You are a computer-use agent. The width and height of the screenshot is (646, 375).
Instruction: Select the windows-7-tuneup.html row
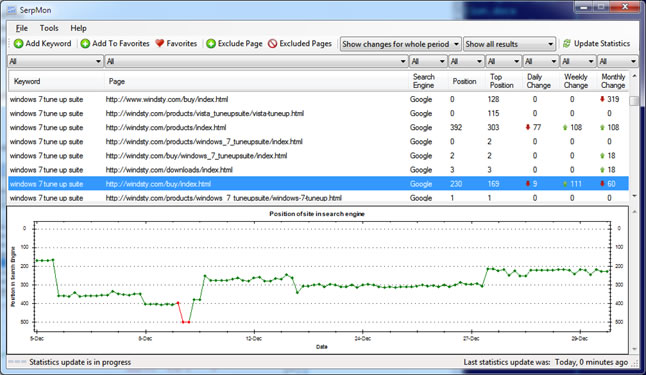click(x=318, y=197)
